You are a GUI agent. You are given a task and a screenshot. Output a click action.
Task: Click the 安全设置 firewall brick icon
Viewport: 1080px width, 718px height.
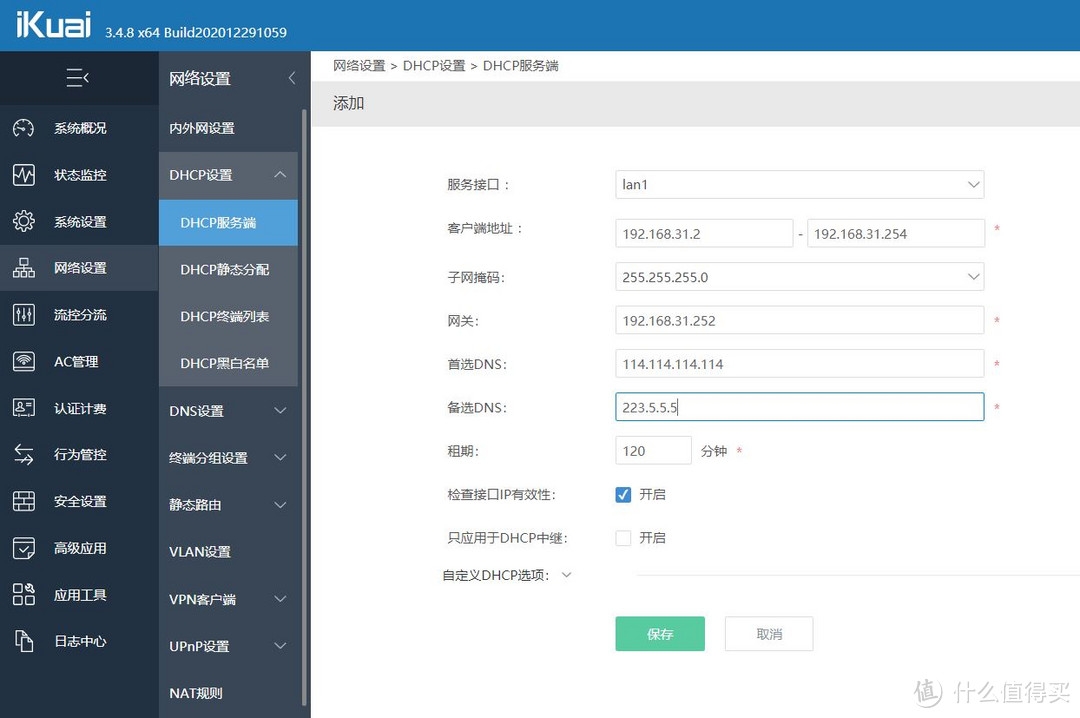[x=23, y=501]
